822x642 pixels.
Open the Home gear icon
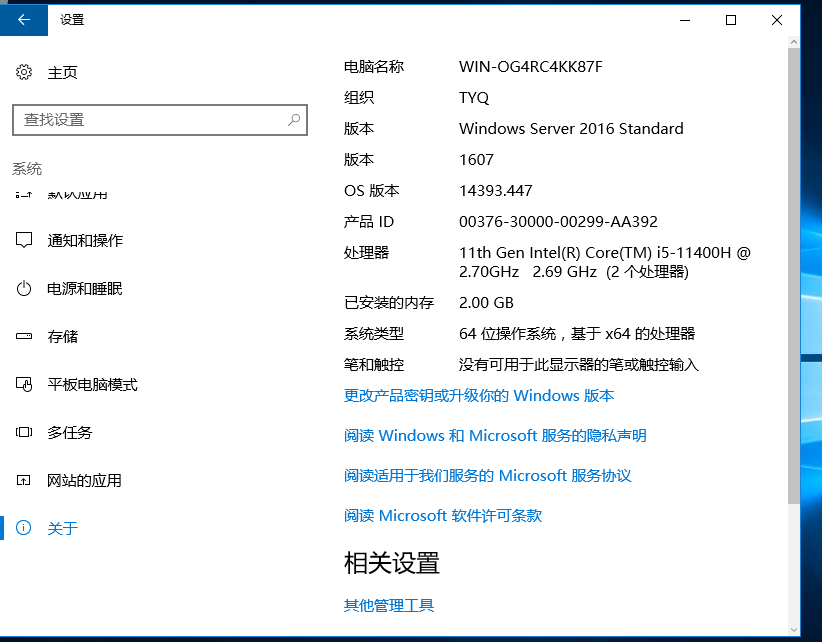(x=24, y=72)
